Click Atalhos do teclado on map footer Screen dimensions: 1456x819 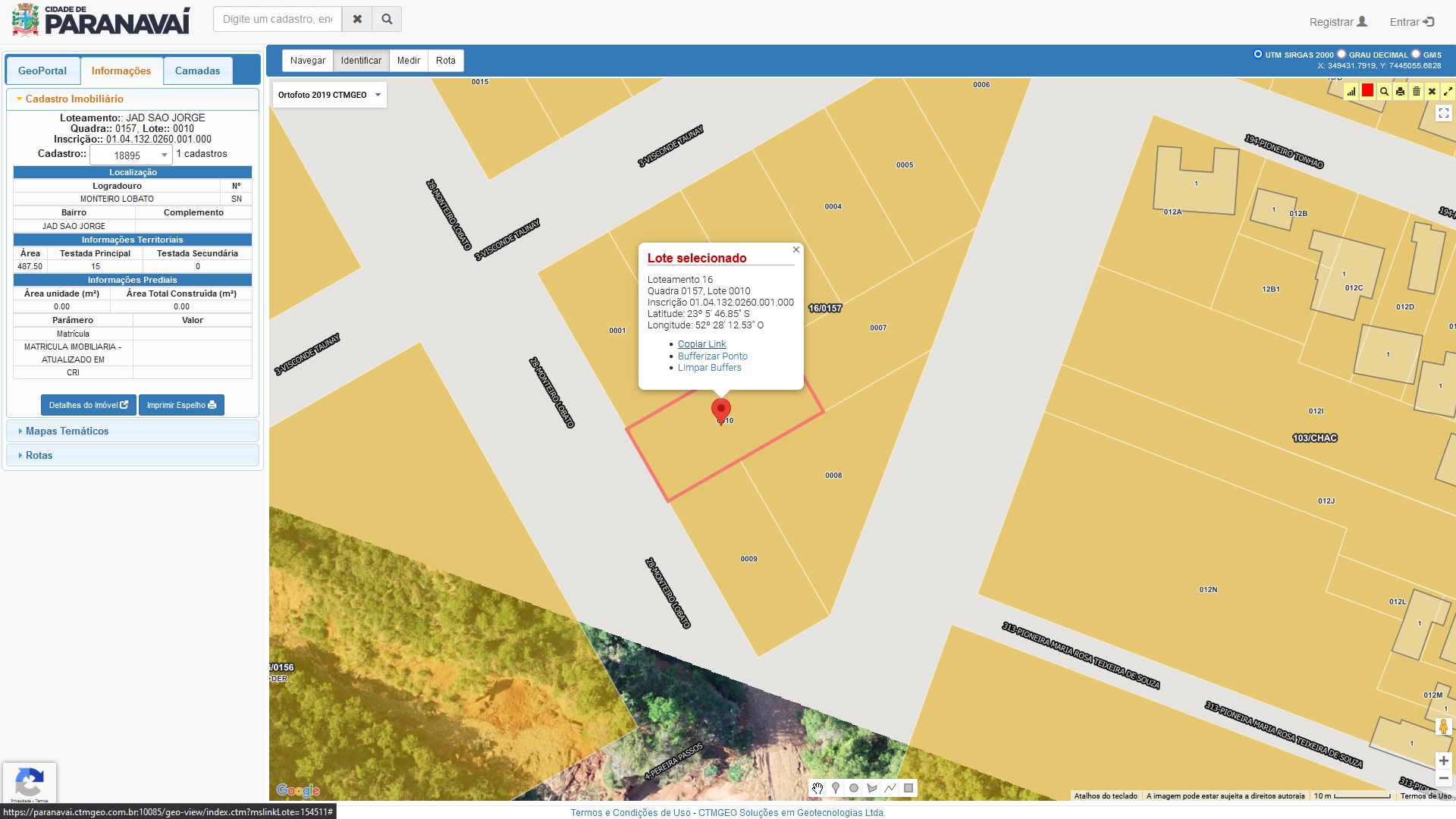[x=1106, y=795]
